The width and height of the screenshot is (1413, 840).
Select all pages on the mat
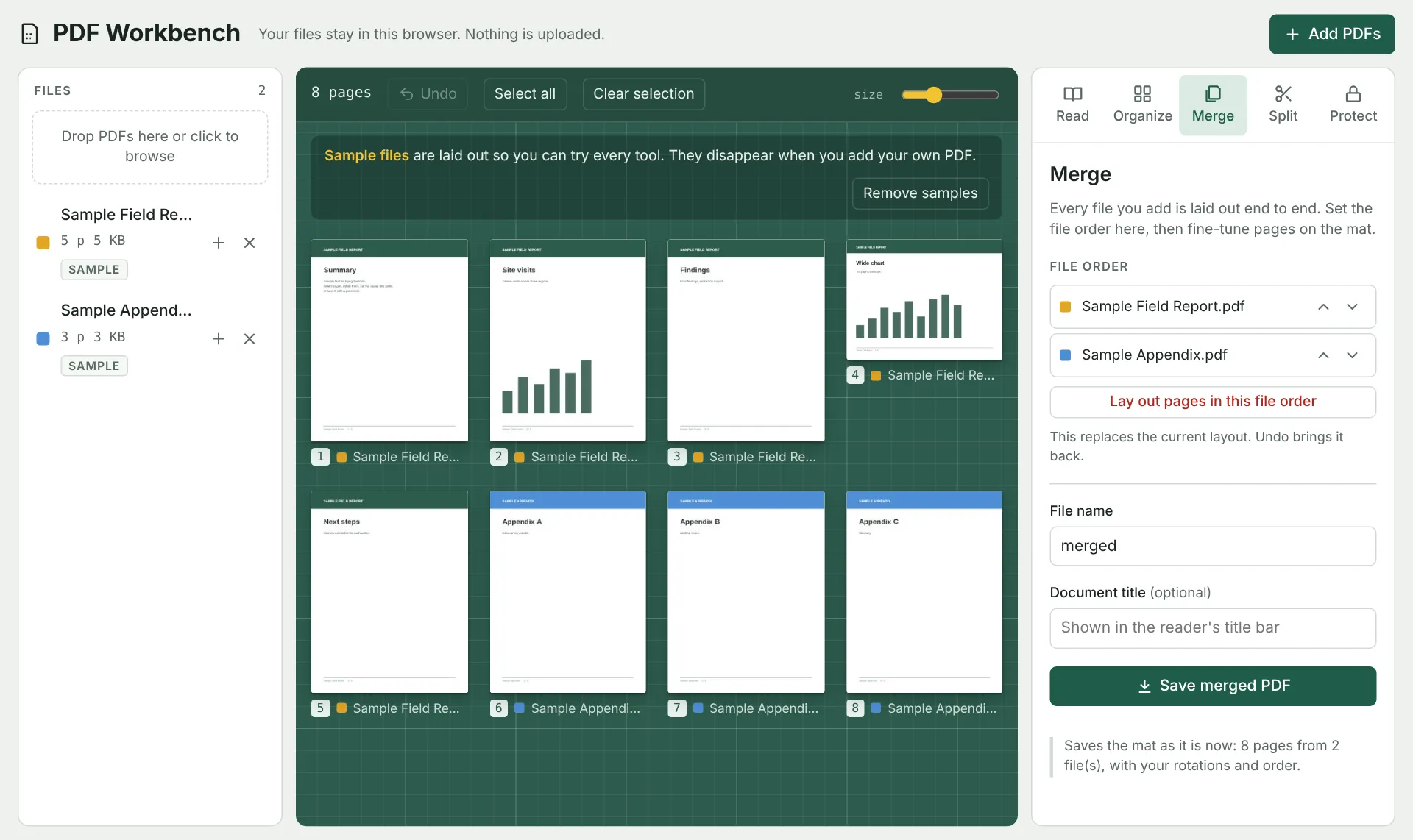(525, 94)
